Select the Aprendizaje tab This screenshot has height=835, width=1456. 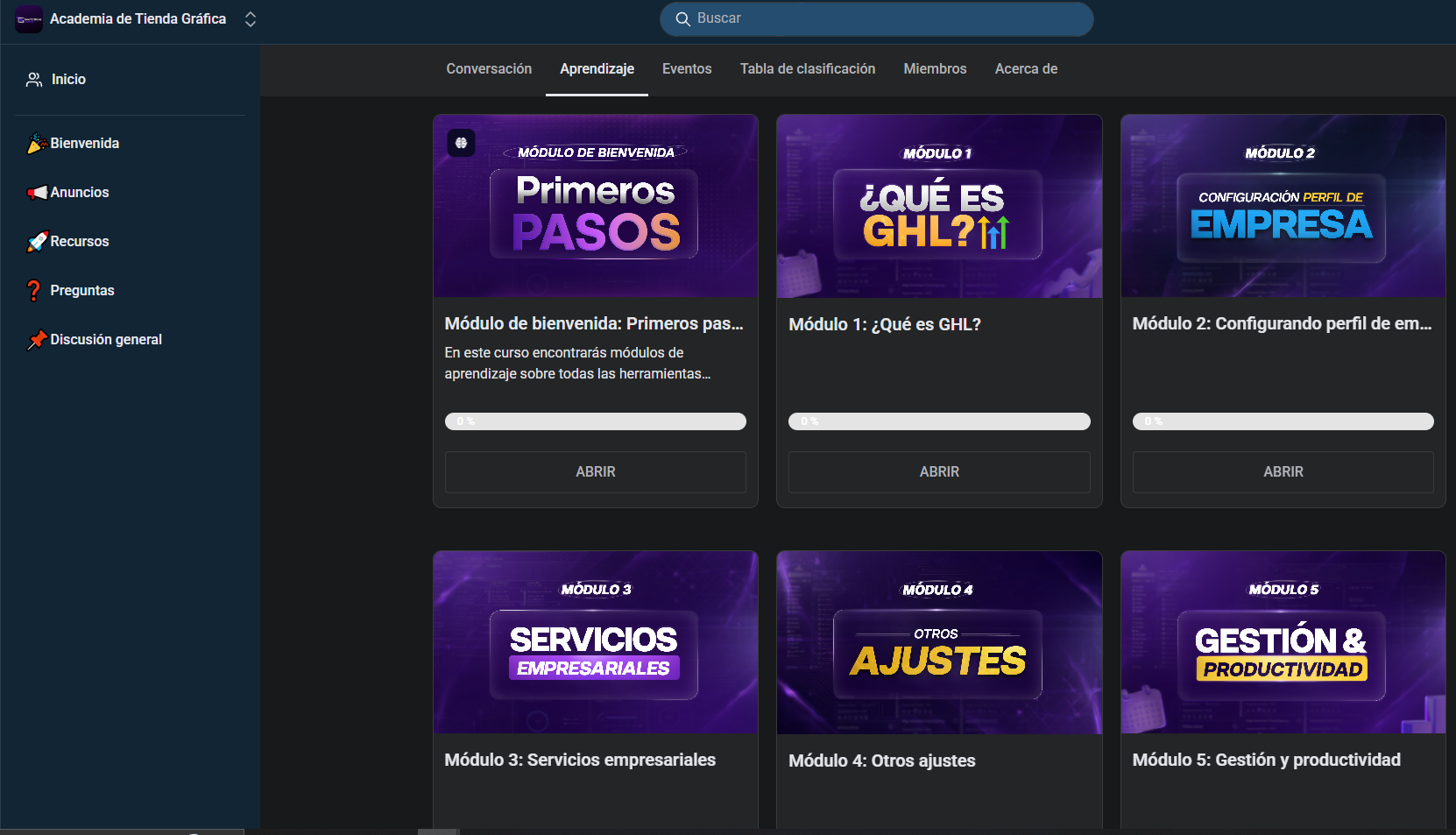tap(597, 69)
